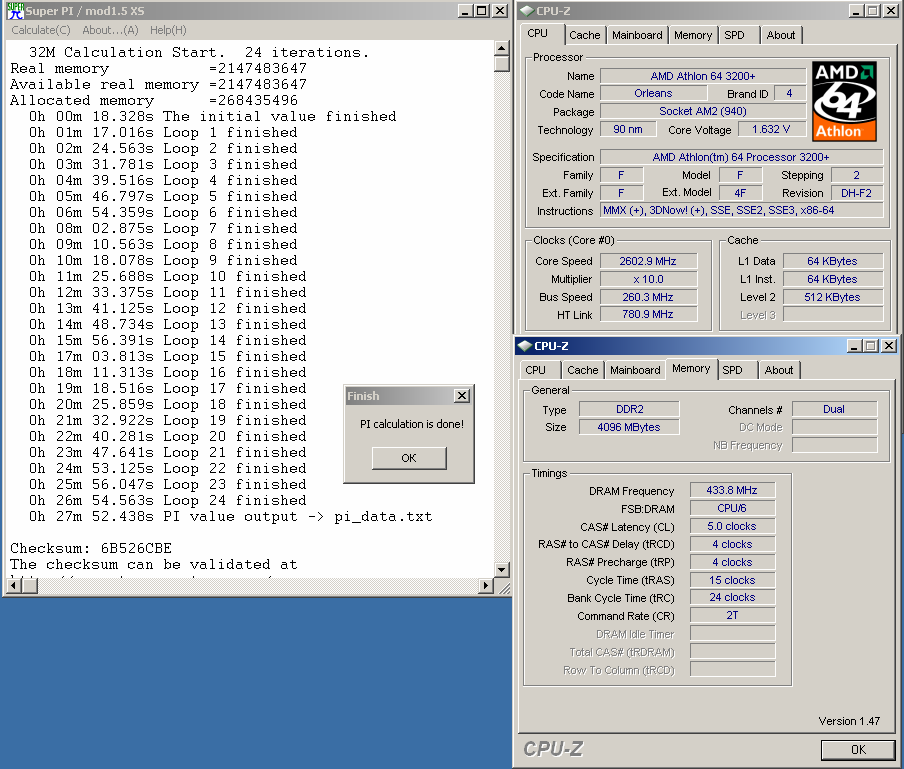
Task: Click Super PI vertical scrollbar up arrow
Action: (502, 48)
